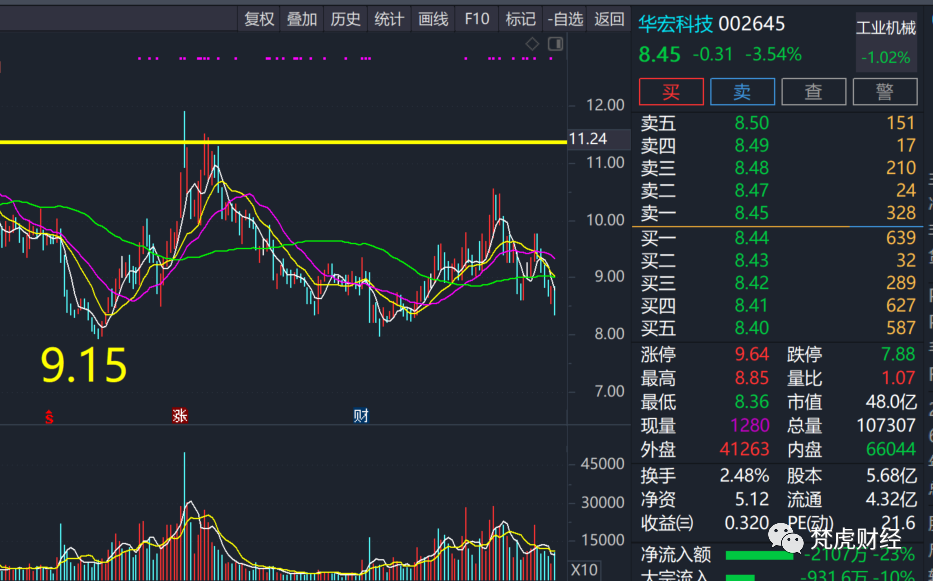Viewport: 933px width, 581px height.
Task: Click 卖二 price 8.47
Action: 752,190
